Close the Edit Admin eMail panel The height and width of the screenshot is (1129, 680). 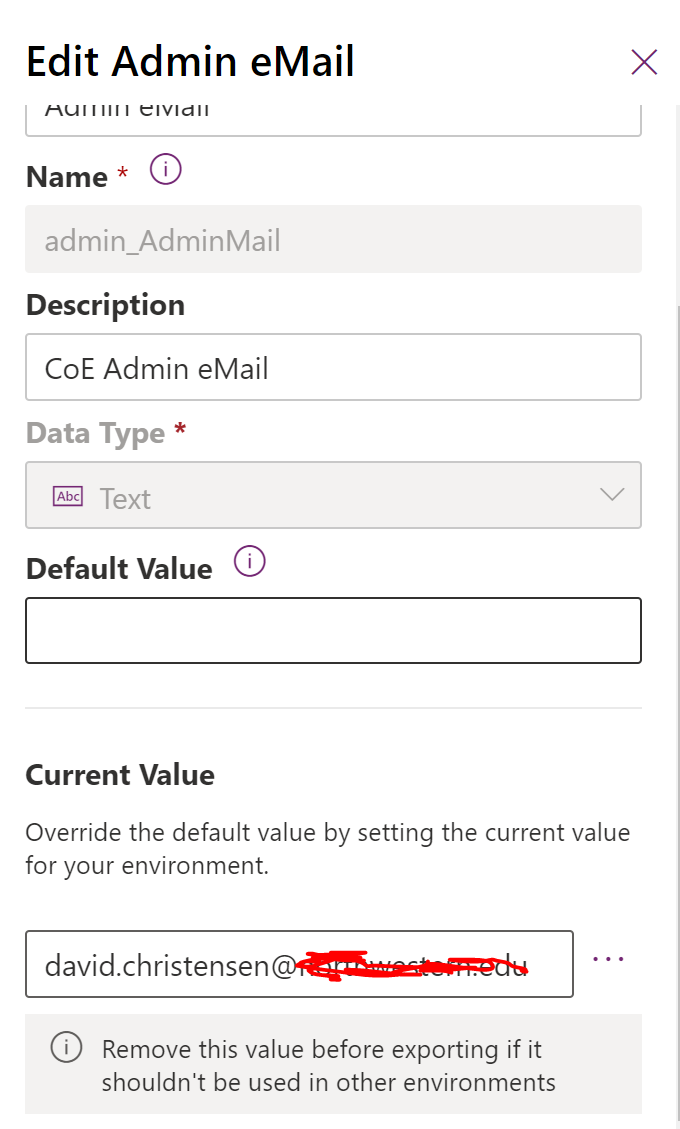coord(644,62)
